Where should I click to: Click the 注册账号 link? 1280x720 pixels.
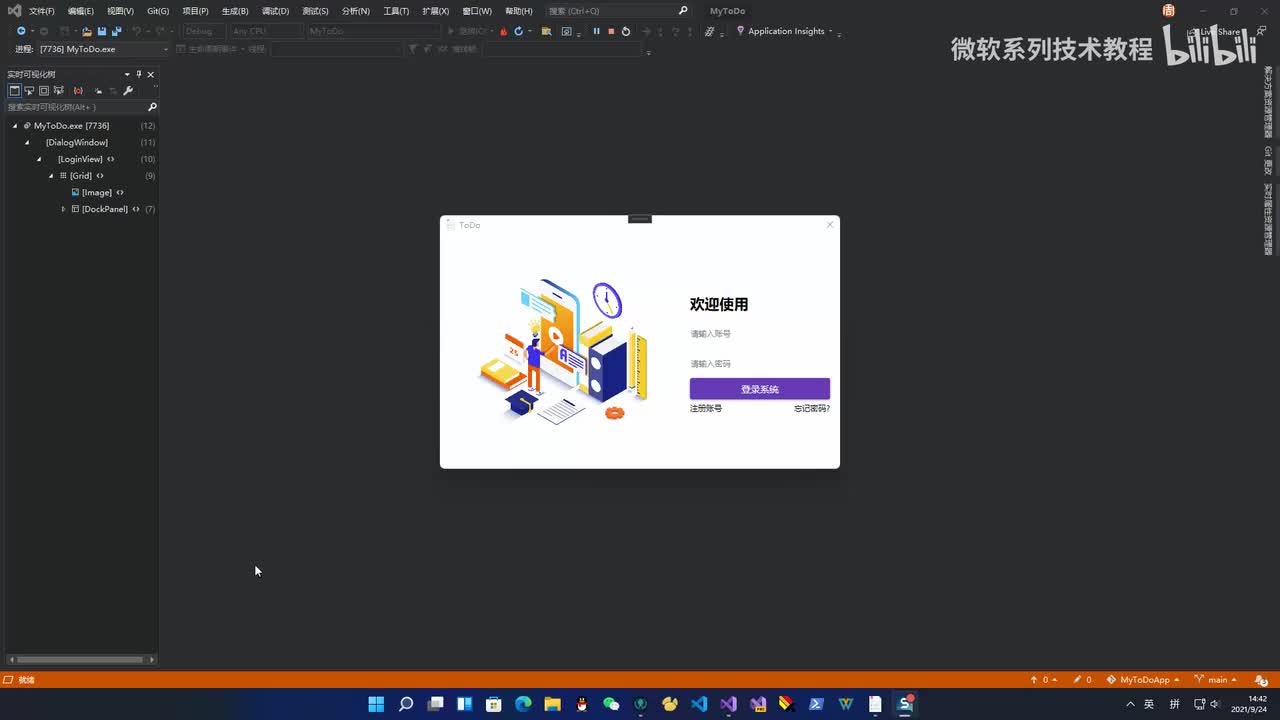tap(706, 408)
